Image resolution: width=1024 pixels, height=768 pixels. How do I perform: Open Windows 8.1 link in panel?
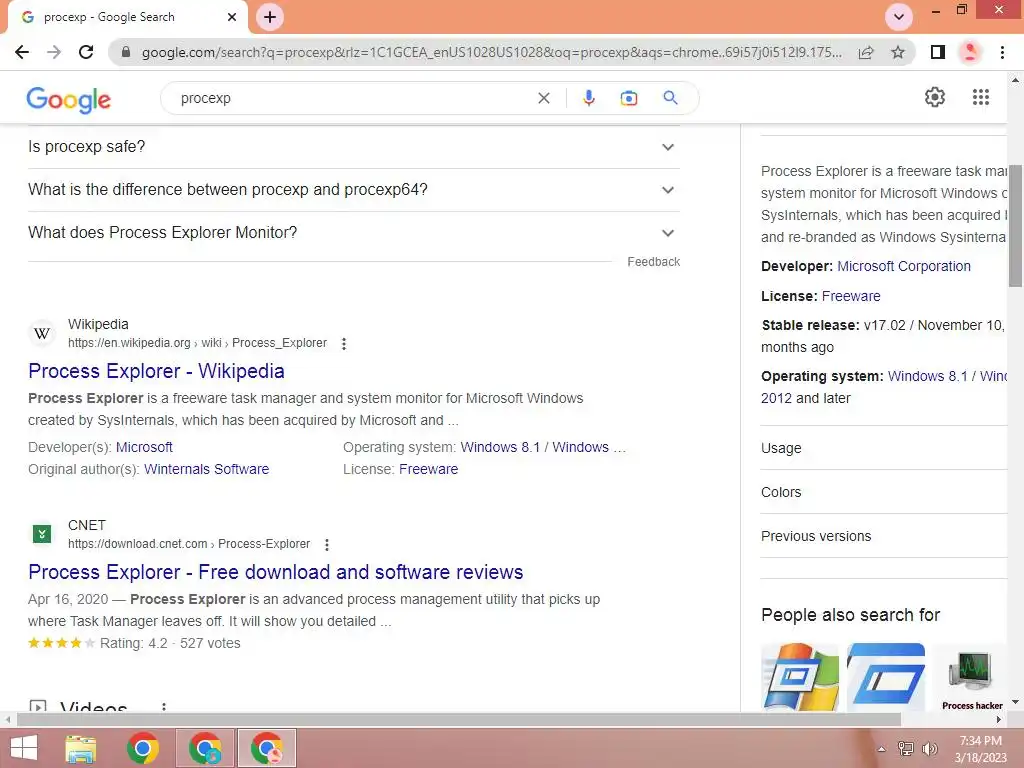pyautogui.click(x=927, y=376)
